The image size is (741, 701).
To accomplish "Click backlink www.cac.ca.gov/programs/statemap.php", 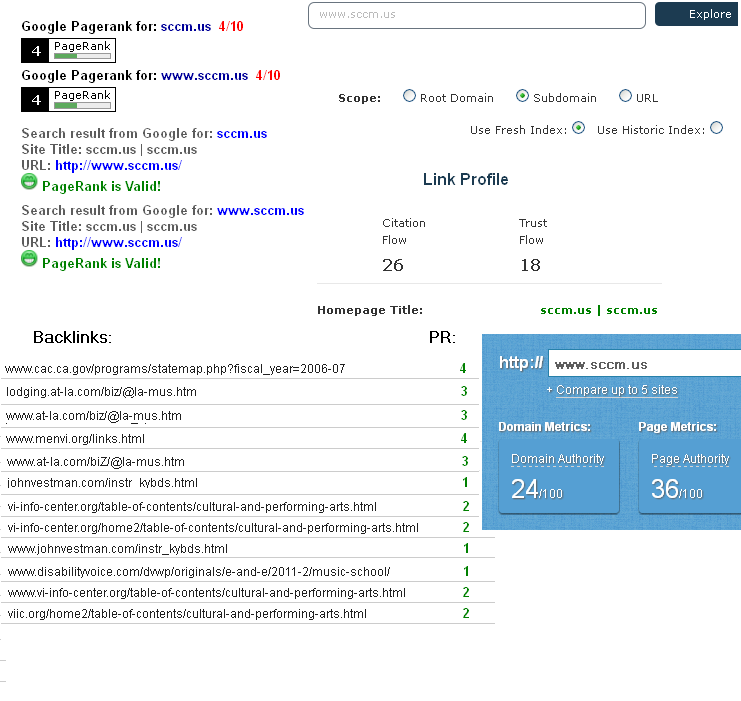I will 175,369.
